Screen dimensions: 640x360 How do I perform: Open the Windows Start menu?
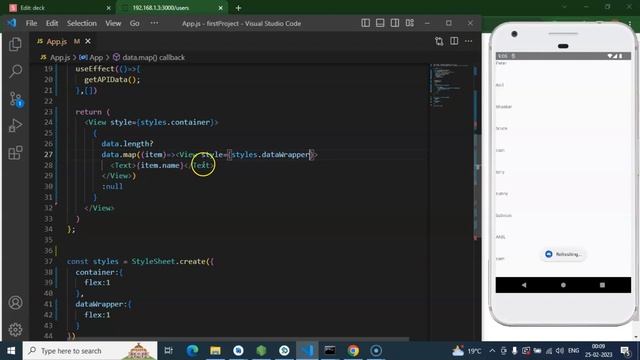(x=11, y=351)
